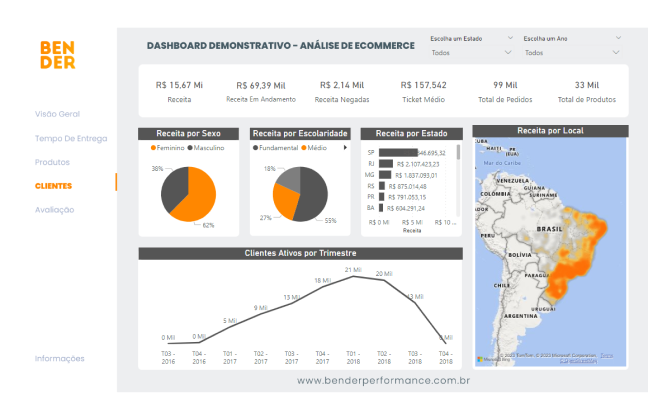Click the R$ 157,542 Ticket Médio value
648x420 pixels.
tap(424, 85)
